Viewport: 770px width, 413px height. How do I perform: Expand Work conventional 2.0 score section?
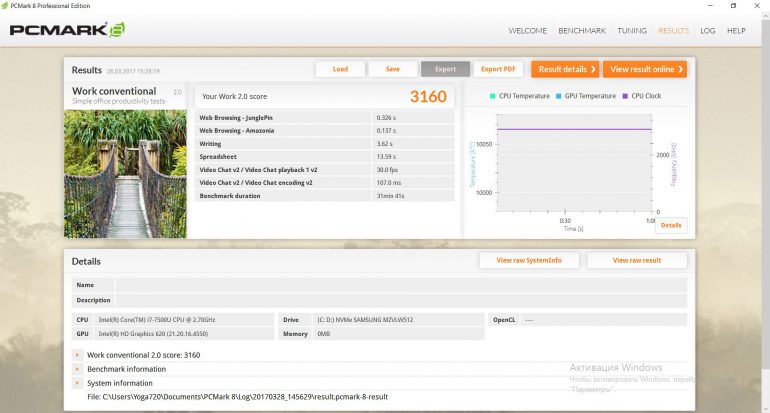pyautogui.click(x=77, y=355)
